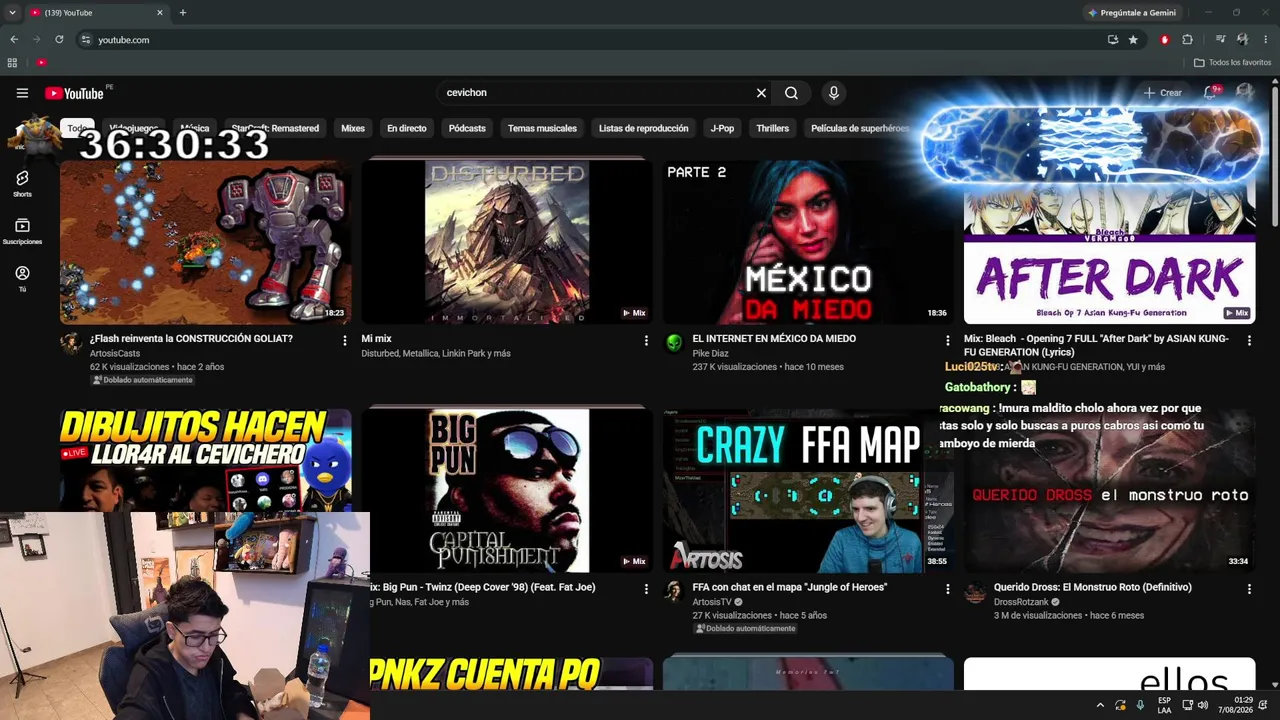Open Chrome media controls icon

[x=1220, y=40]
